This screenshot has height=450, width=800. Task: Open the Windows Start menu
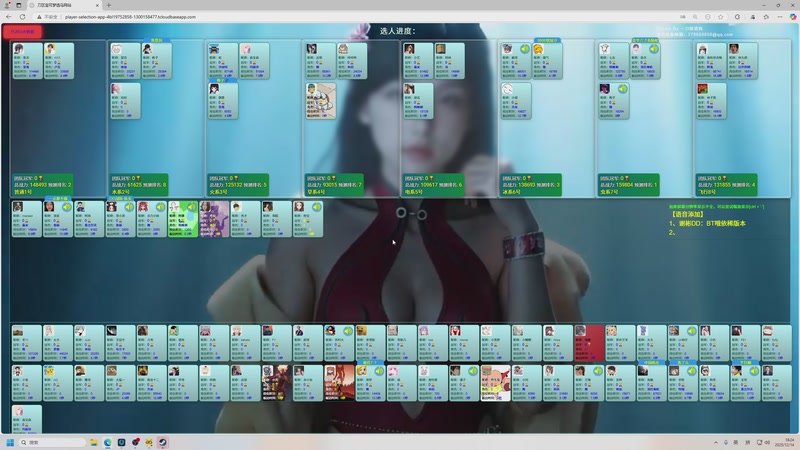point(10,442)
